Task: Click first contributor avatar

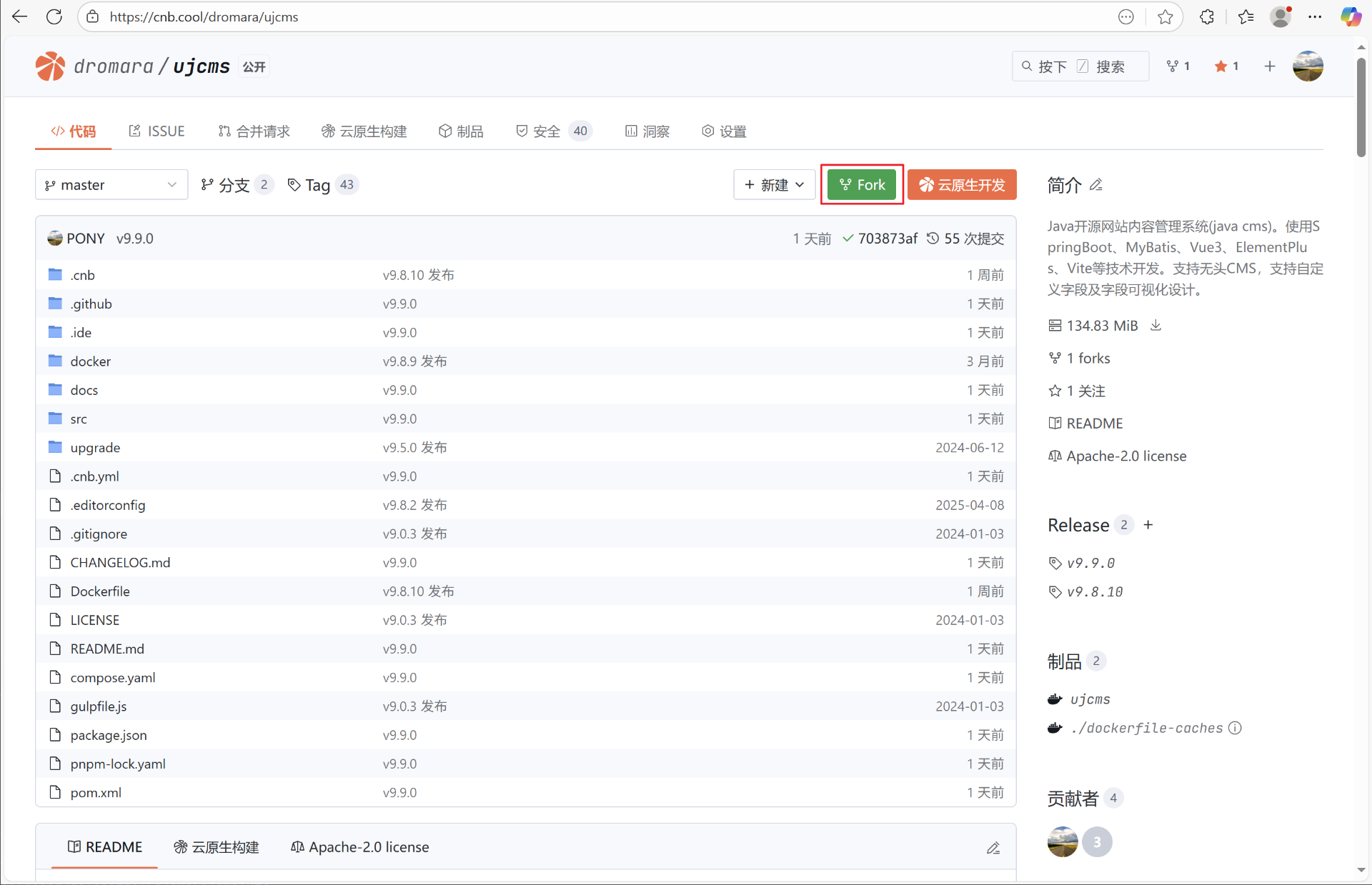Action: [x=1063, y=842]
